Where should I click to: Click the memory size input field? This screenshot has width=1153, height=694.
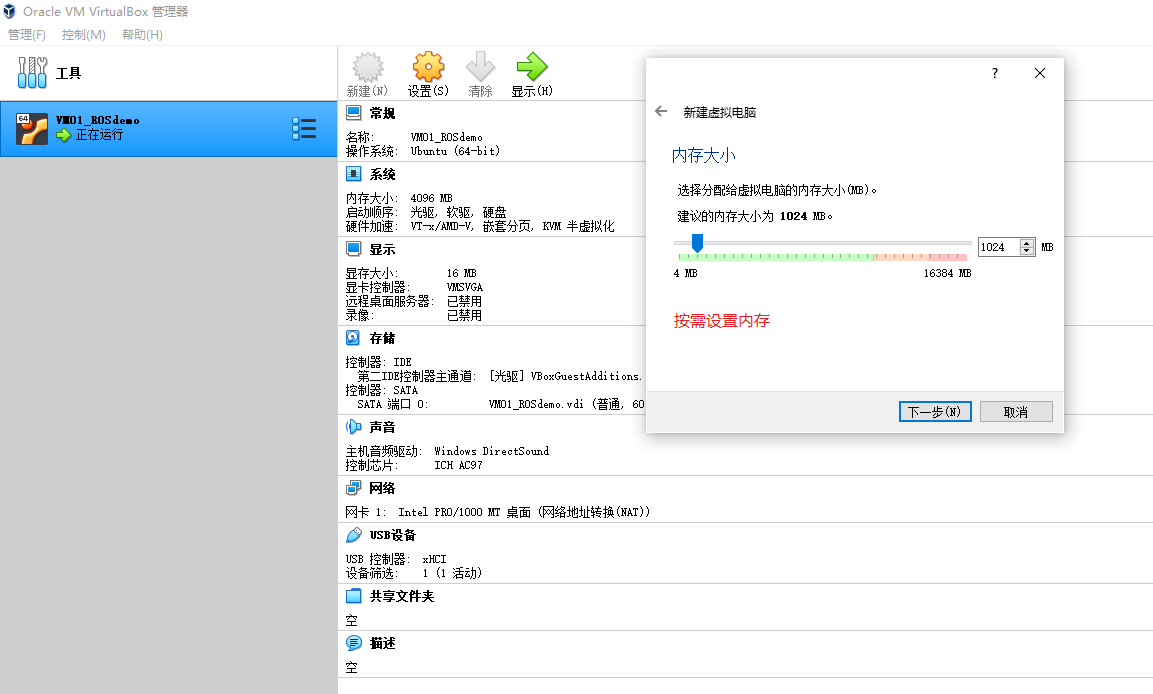998,247
